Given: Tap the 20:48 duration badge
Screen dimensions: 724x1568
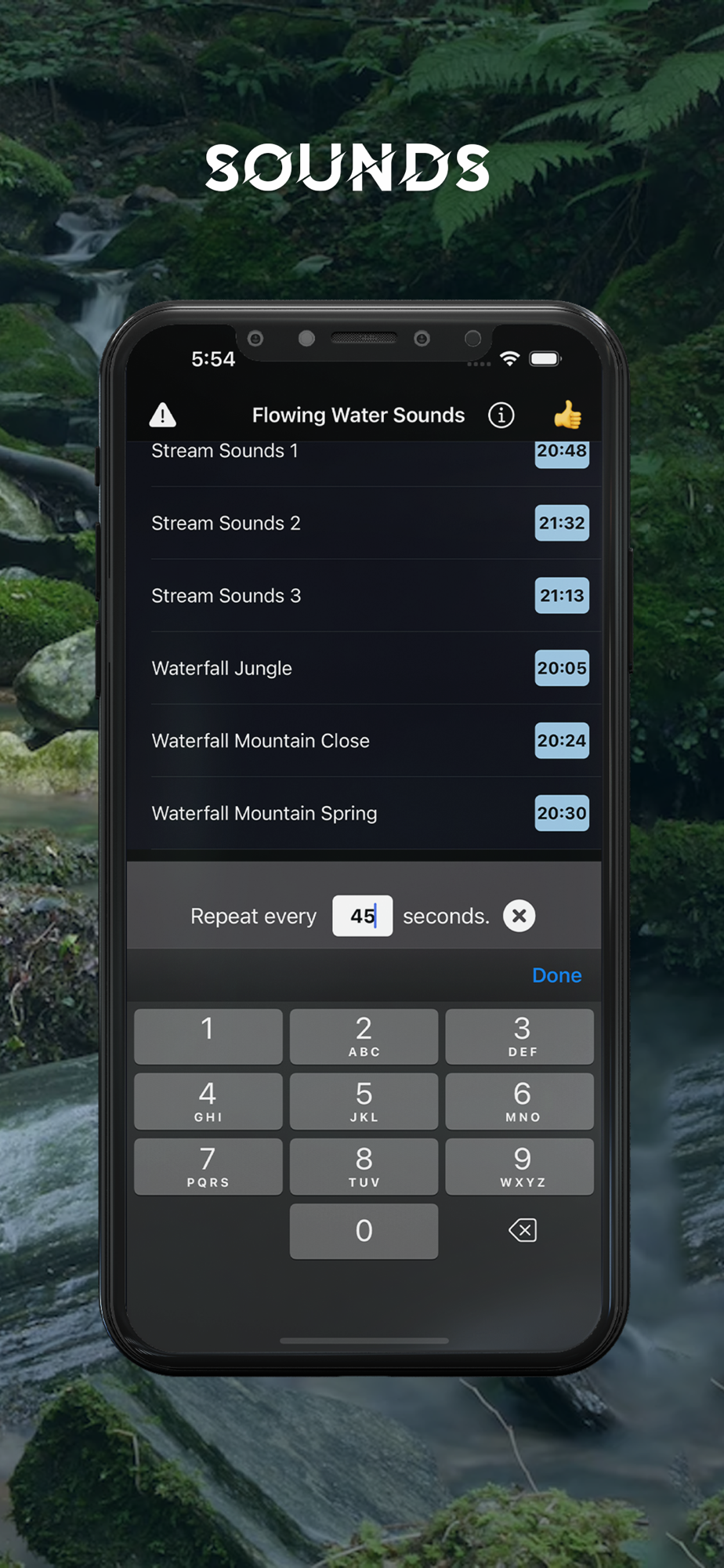Looking at the screenshot, I should point(562,454).
